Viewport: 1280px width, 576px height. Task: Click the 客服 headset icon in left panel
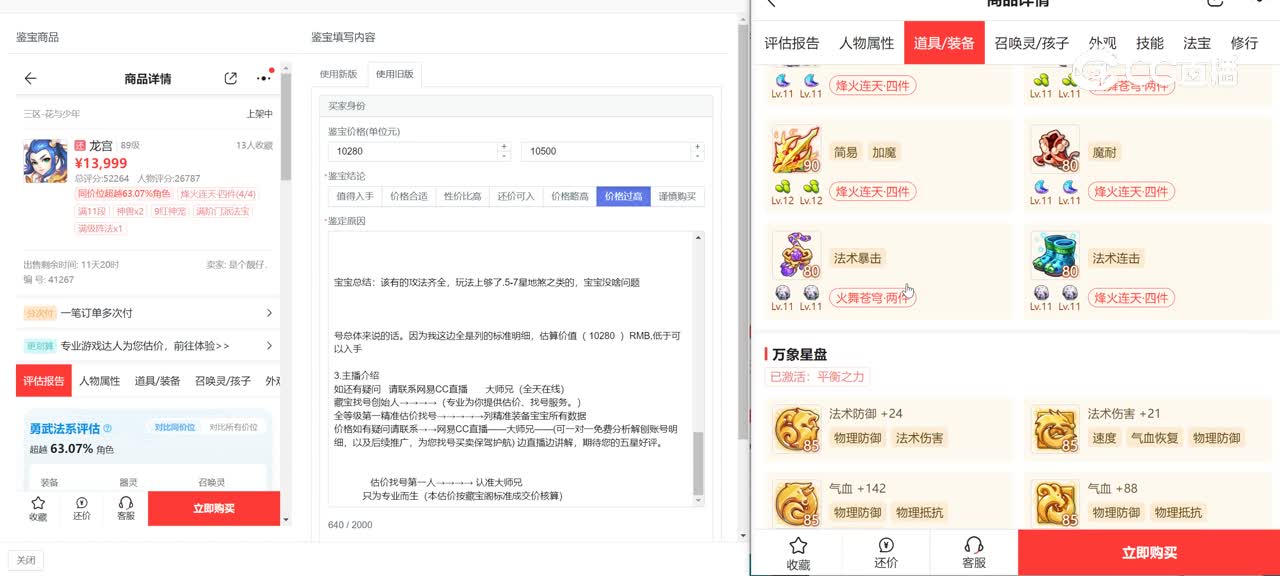pos(126,508)
